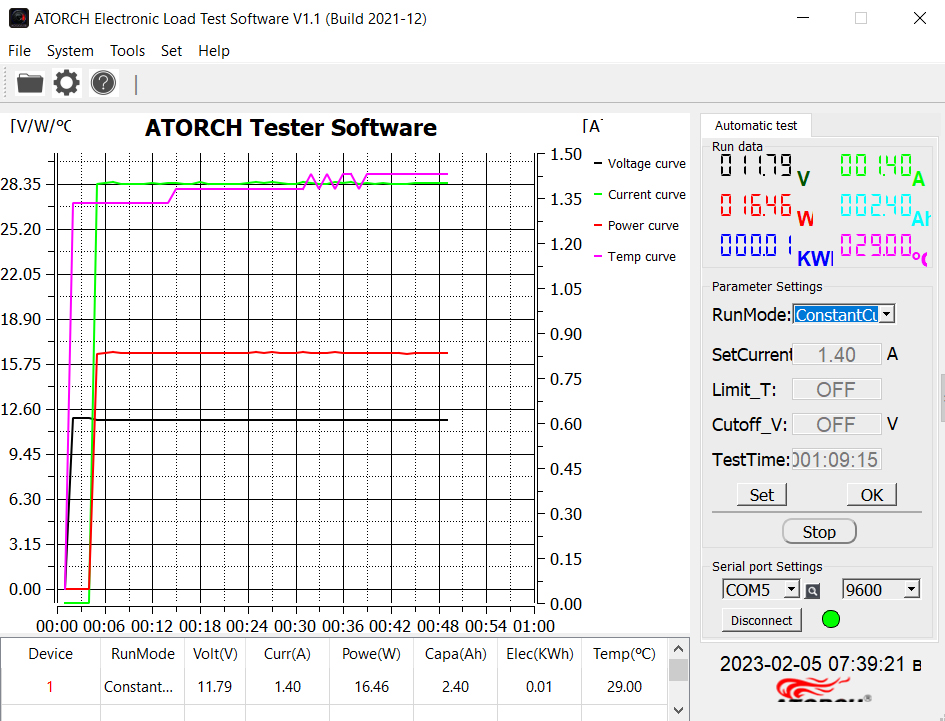Click the cyan Ah capacity readout

tap(885, 210)
